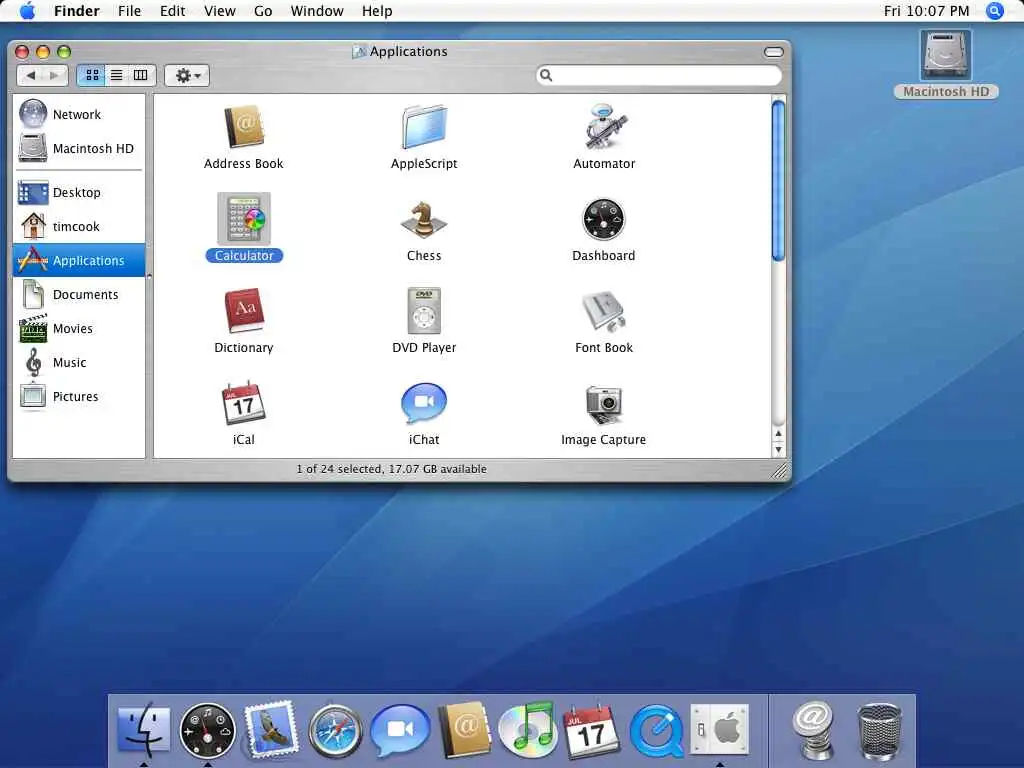Screen dimensions: 1024x768
Task: Select Network in the sidebar
Action: (79, 114)
